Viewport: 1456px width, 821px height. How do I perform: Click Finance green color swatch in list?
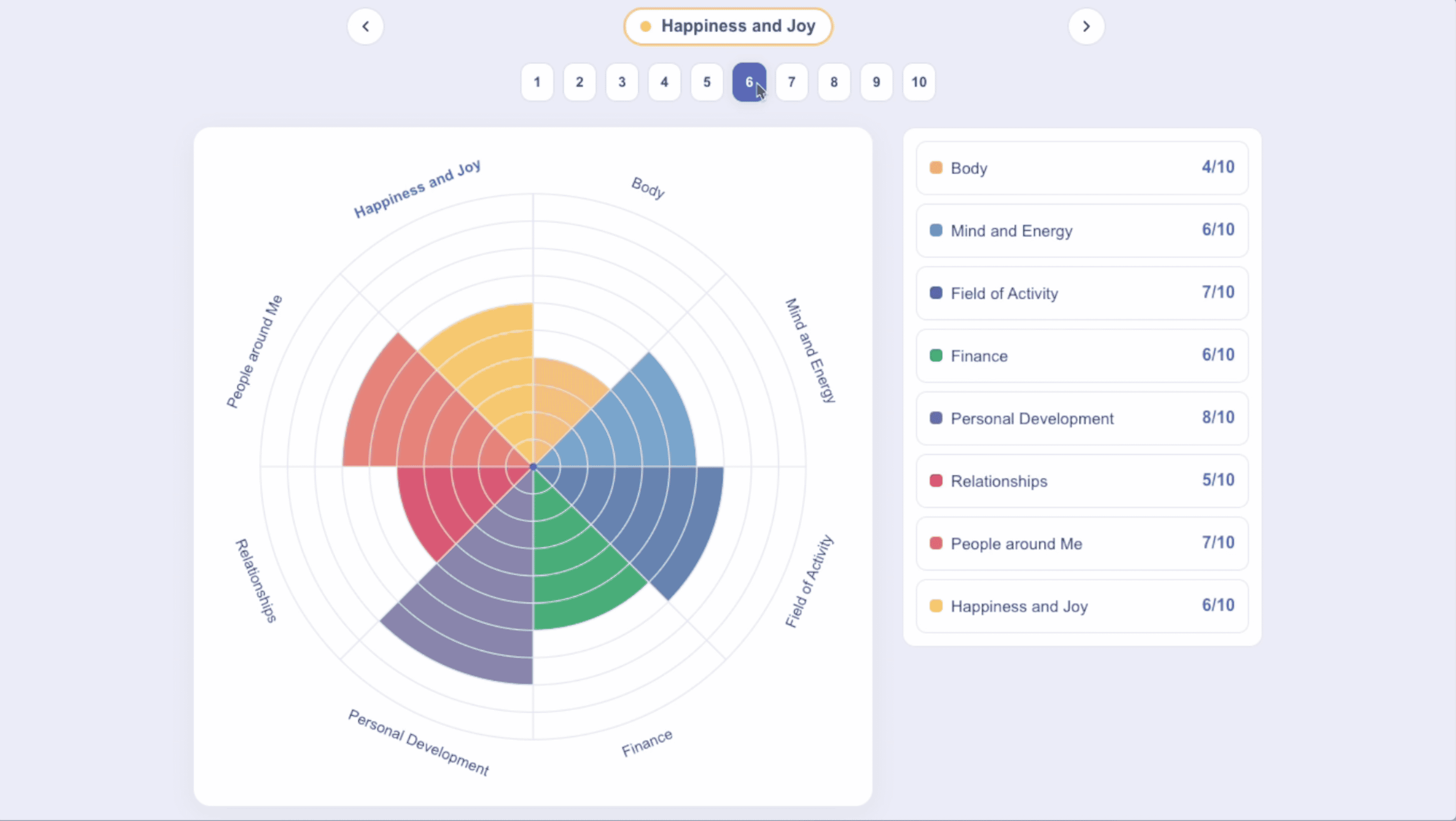pyautogui.click(x=936, y=356)
